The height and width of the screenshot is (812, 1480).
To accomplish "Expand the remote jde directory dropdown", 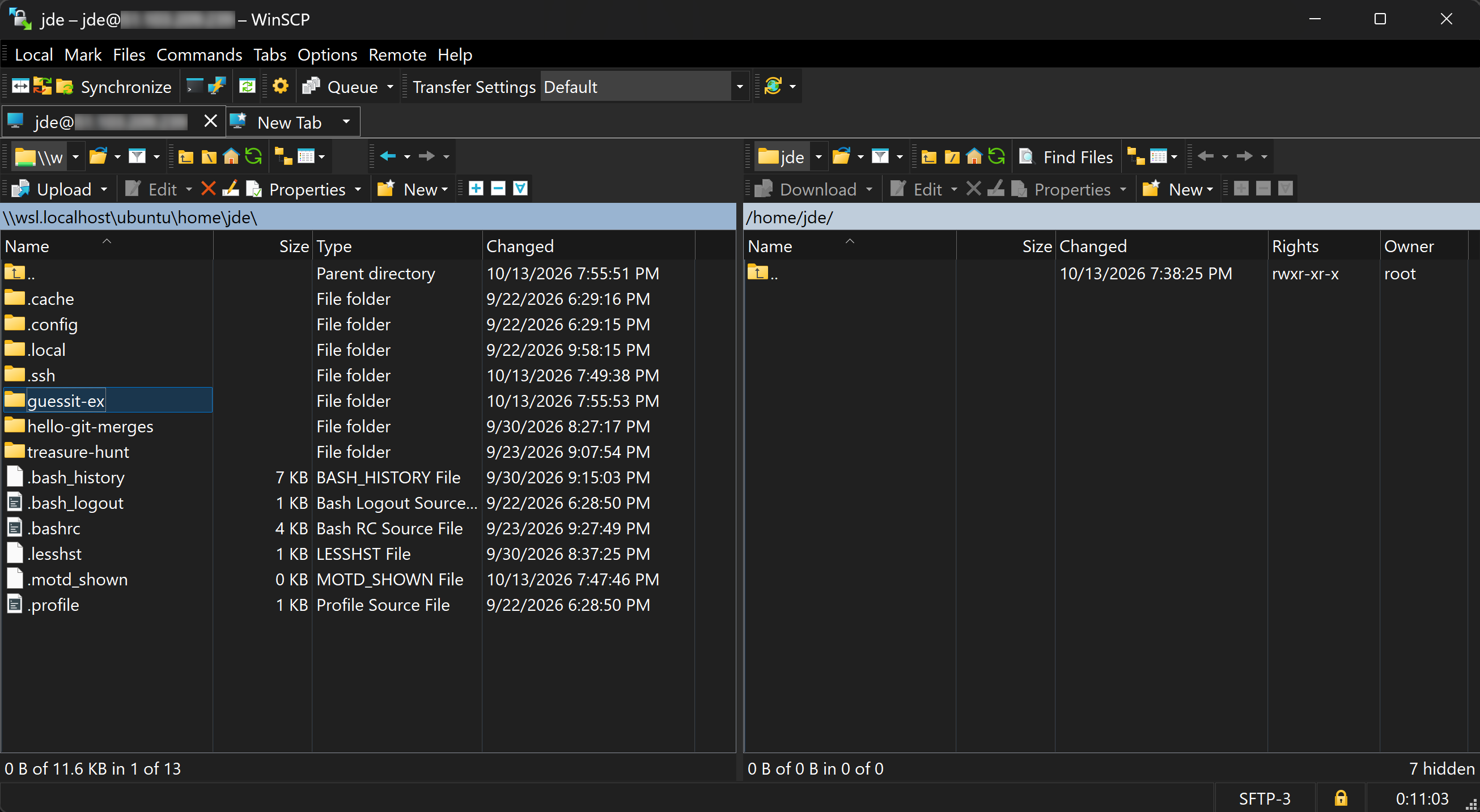I will (x=819, y=156).
